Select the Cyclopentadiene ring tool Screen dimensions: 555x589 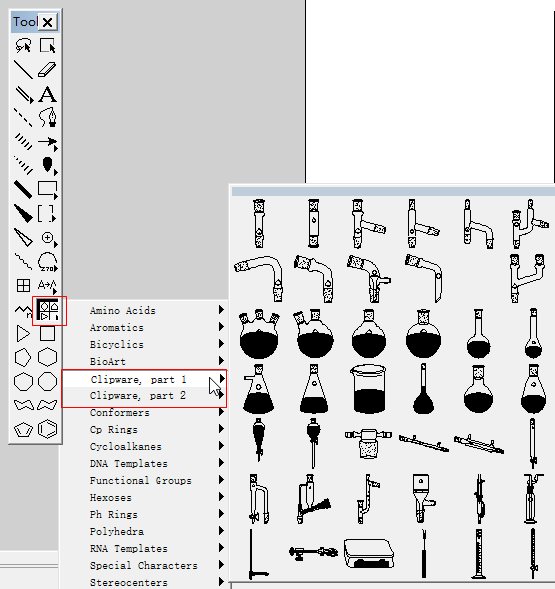(x=23, y=429)
